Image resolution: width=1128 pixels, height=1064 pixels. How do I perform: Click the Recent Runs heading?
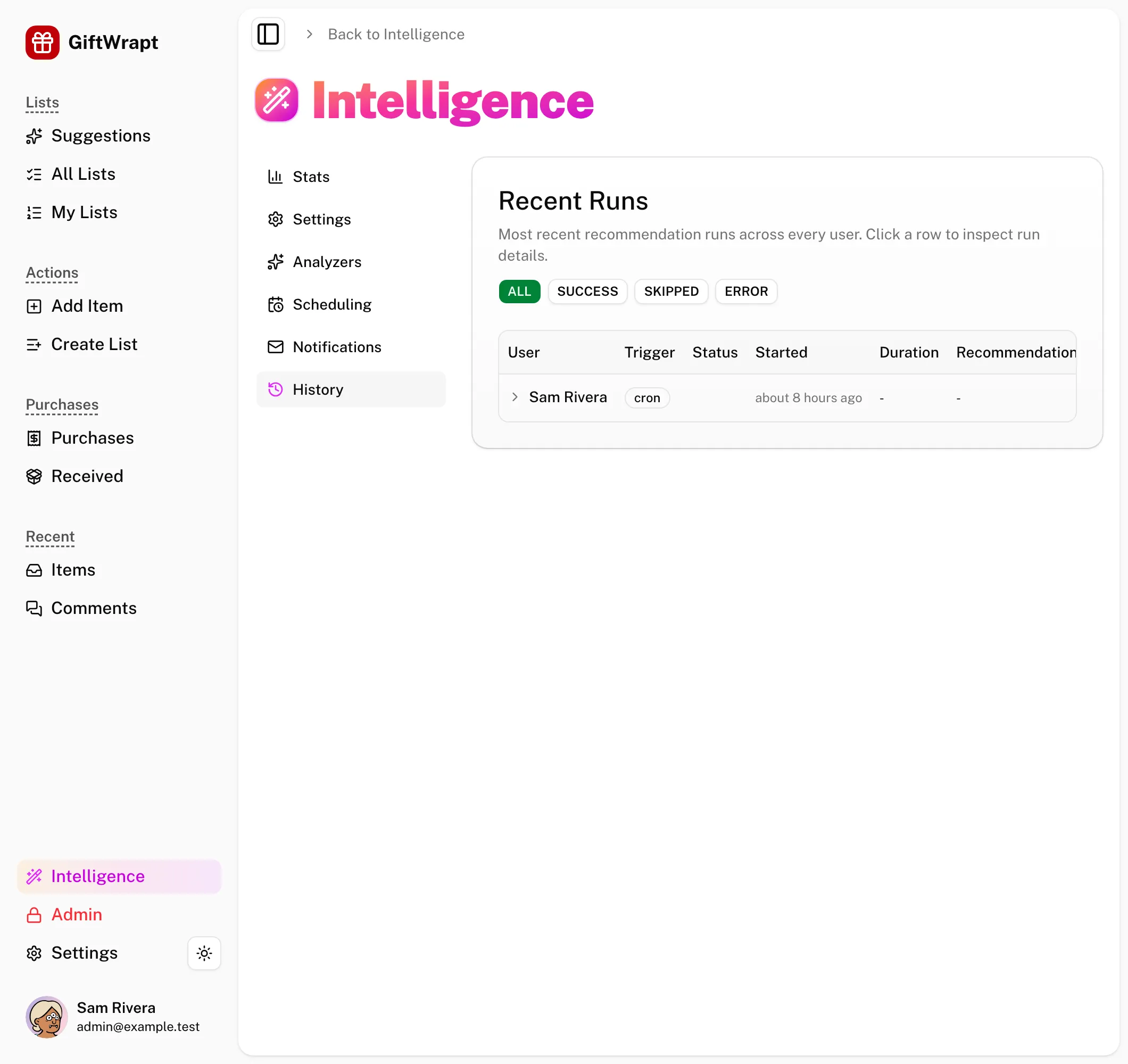(573, 201)
